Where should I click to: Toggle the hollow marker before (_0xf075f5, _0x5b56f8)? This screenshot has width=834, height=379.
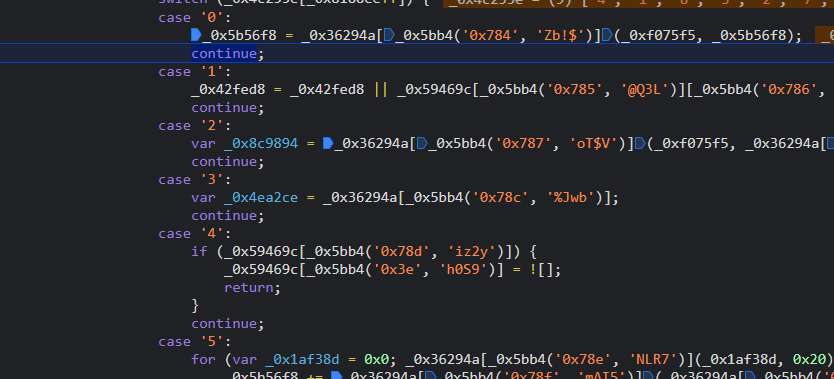607,36
